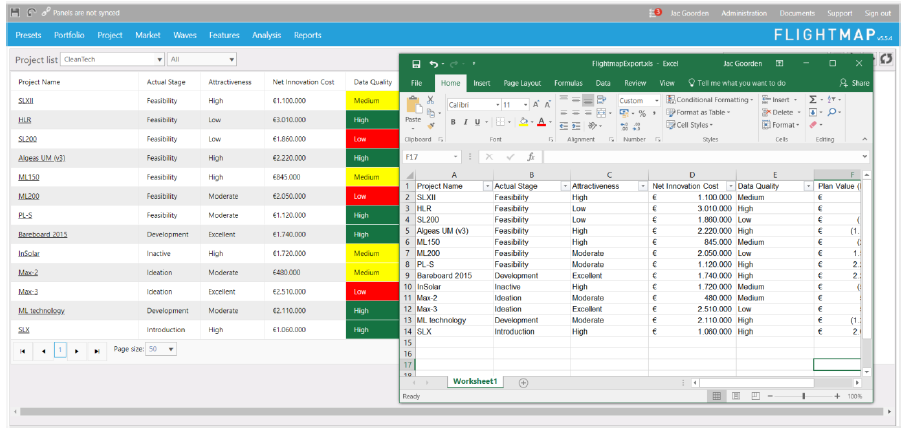Open the Reports menu in Flightmap
Viewport: 905px width, 431px height.
coord(308,35)
